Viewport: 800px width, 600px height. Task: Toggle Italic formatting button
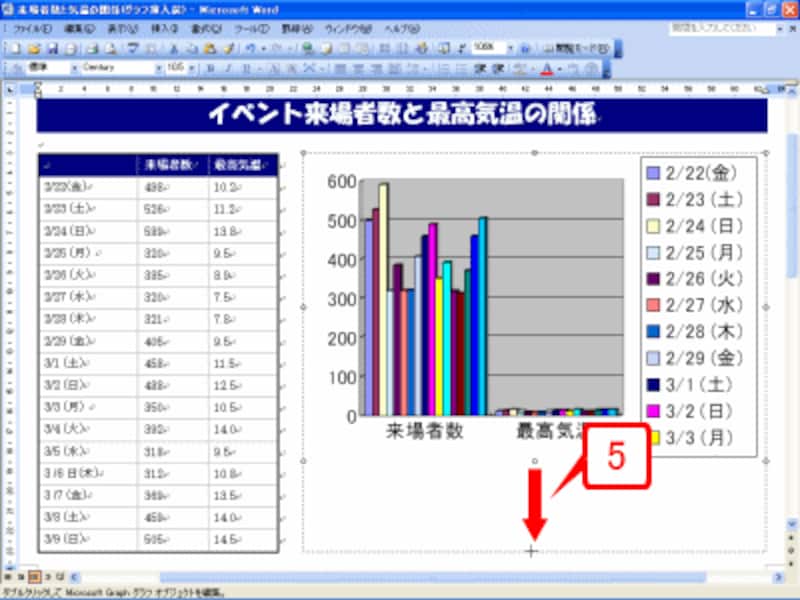228,69
